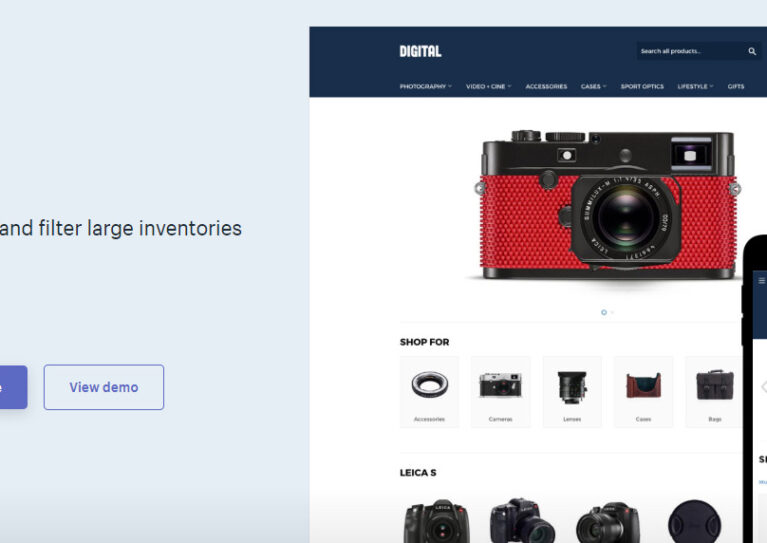
Task: Focus the Search all products field
Action: pyautogui.click(x=691, y=51)
